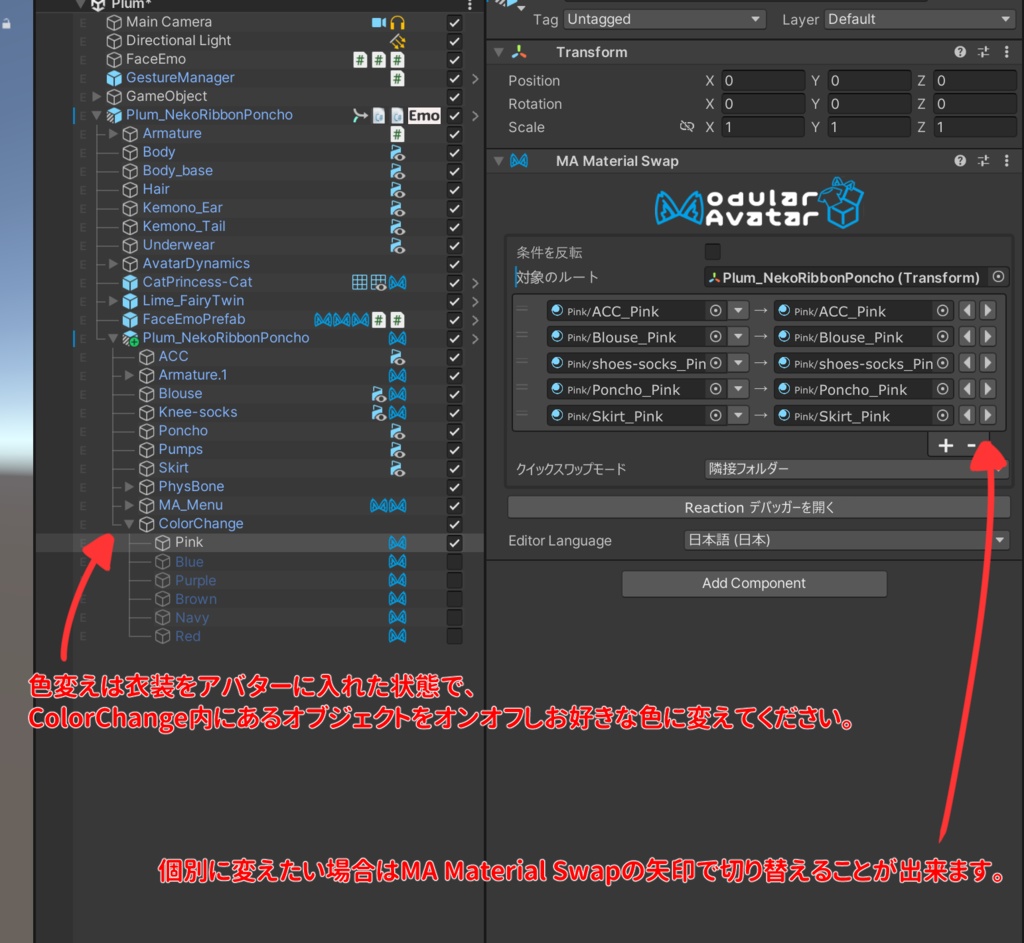Click the Scale Z input field

(x=974, y=127)
